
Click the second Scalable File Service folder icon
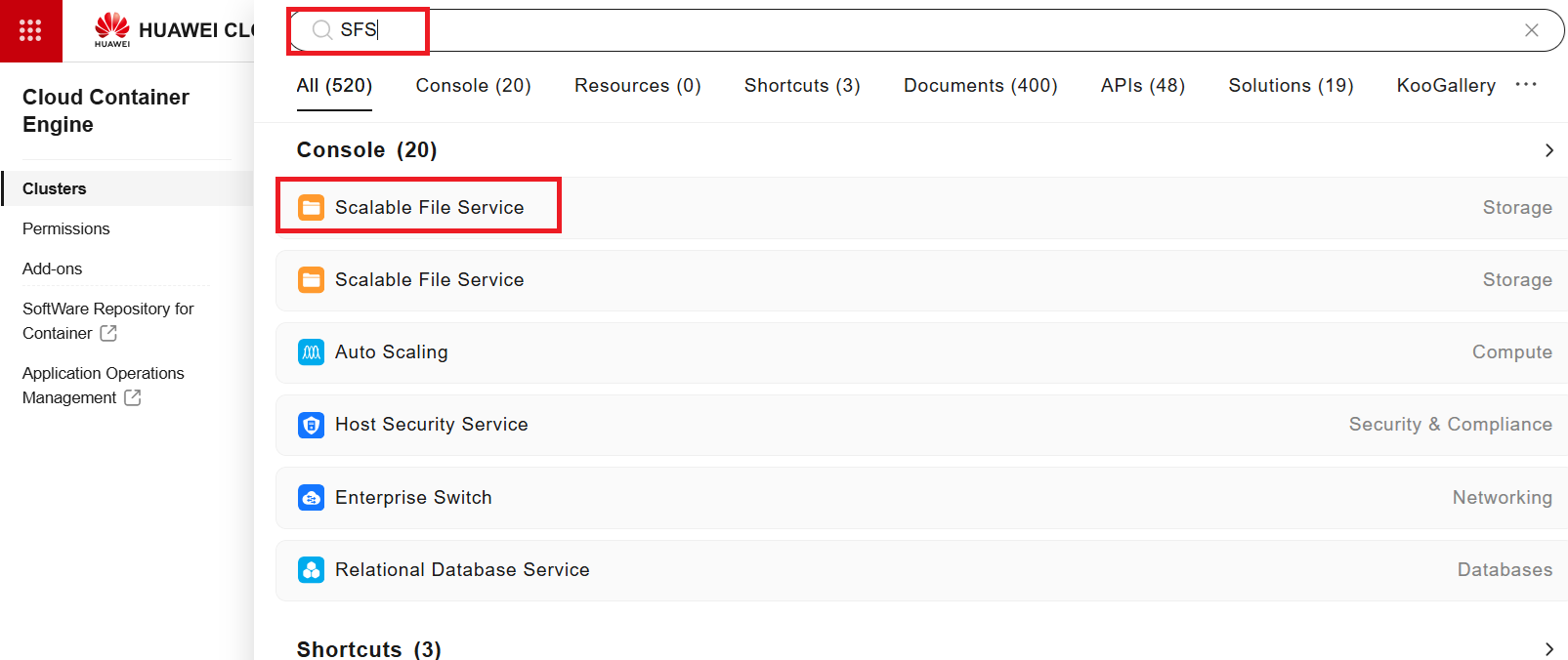click(311, 280)
